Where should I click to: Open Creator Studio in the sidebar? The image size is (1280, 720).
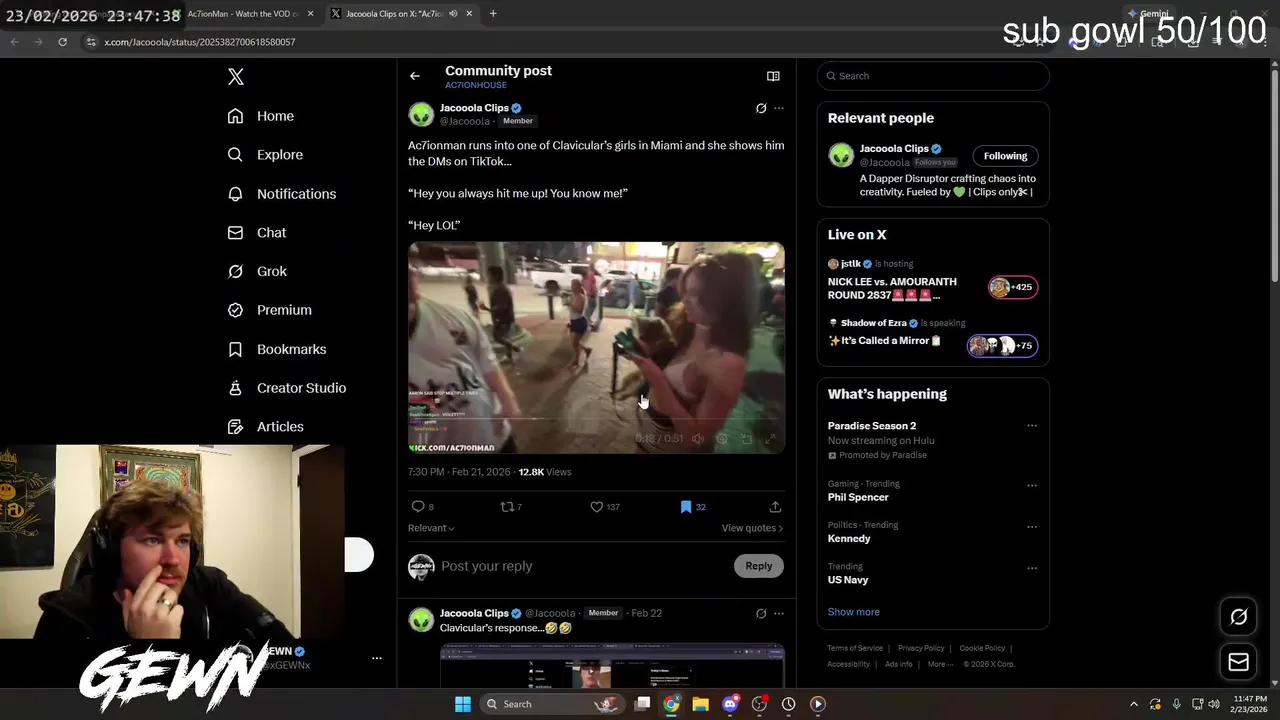coord(286,388)
